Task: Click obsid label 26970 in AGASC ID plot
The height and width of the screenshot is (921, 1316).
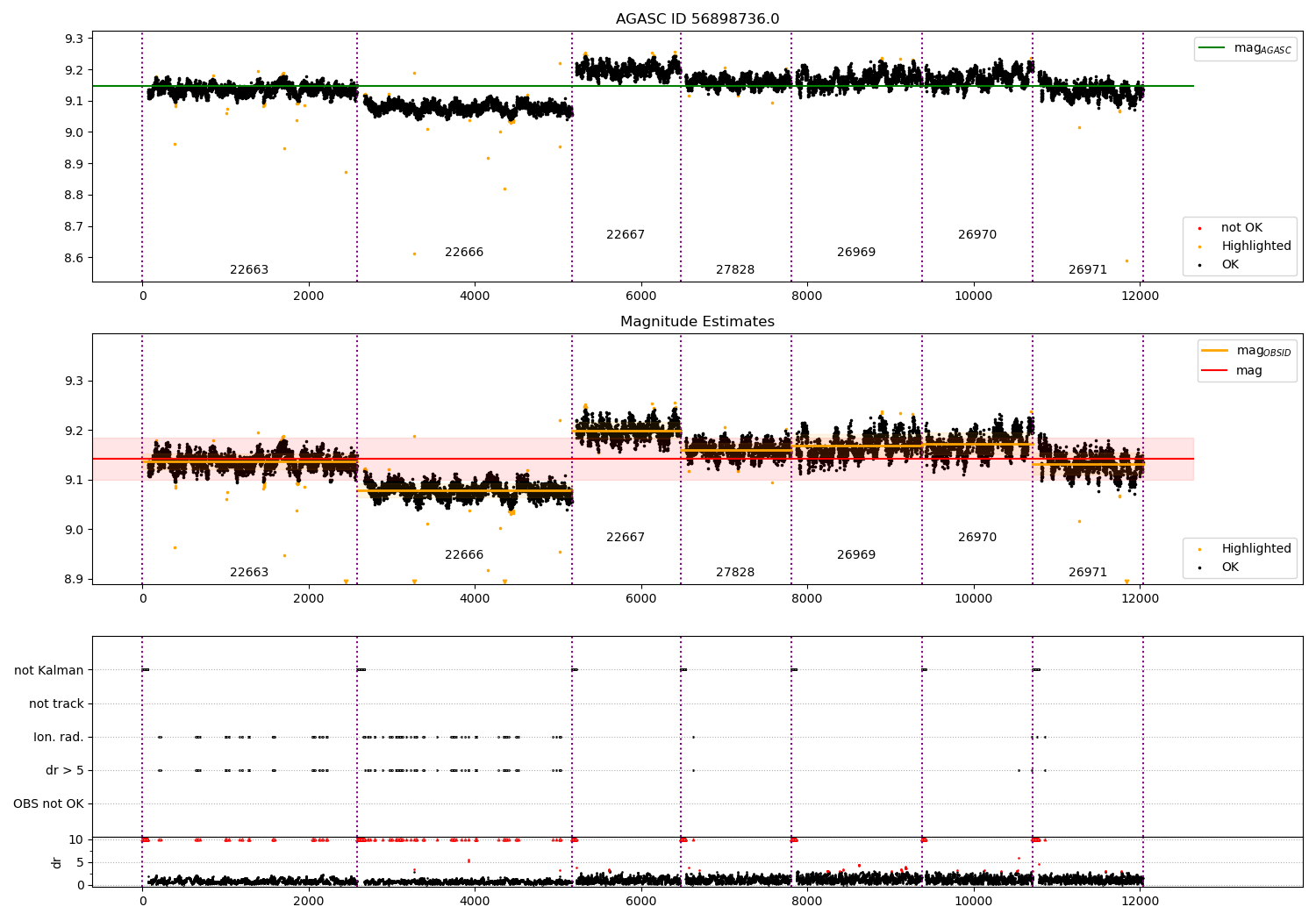Action: pyautogui.click(x=977, y=235)
